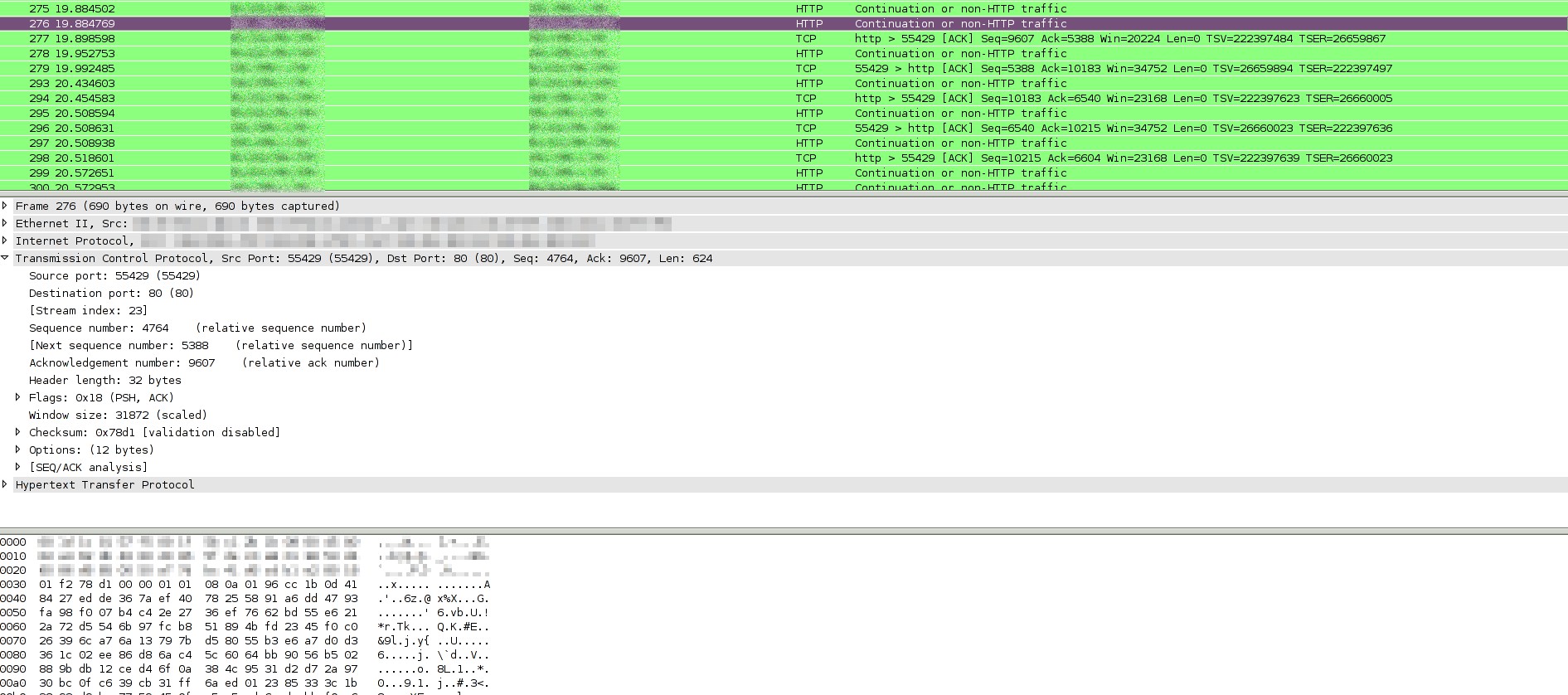This screenshot has height=695, width=1568.
Task: Click ASCII text "&9l.j.y{ ..U....."
Action: tap(434, 640)
